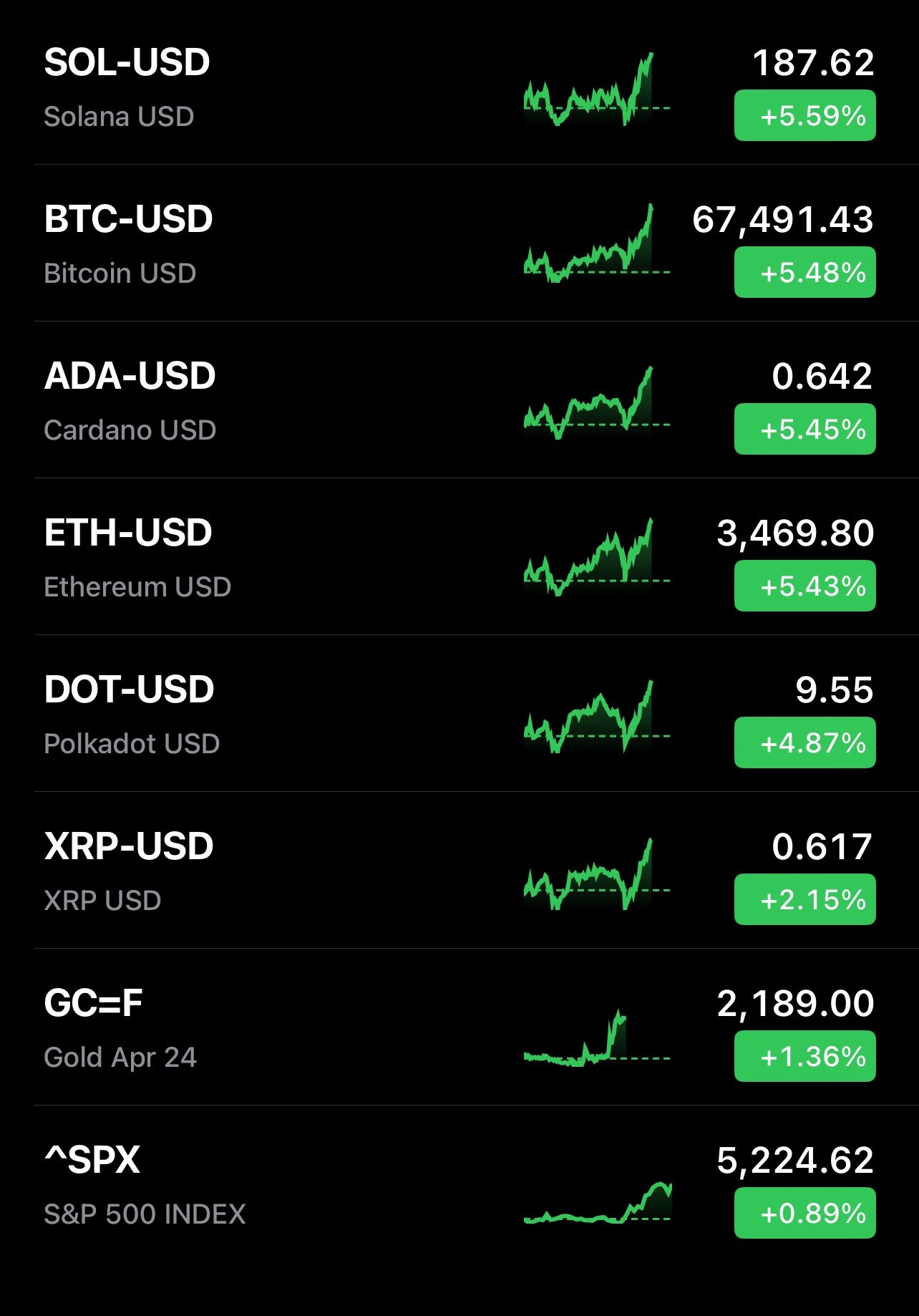Open the BTC-USD sparkline chart

597,243
